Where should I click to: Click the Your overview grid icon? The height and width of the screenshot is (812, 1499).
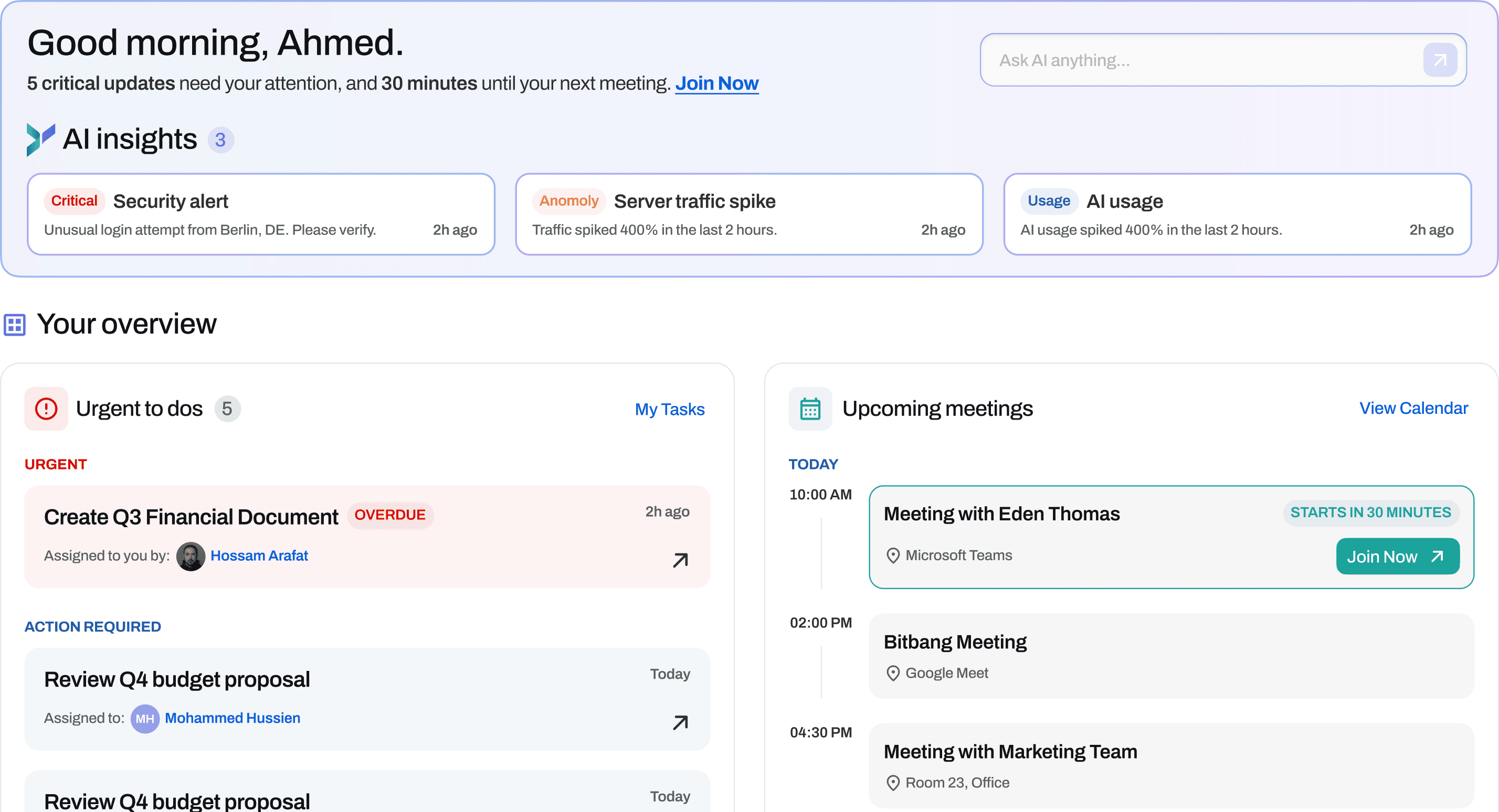(15, 325)
